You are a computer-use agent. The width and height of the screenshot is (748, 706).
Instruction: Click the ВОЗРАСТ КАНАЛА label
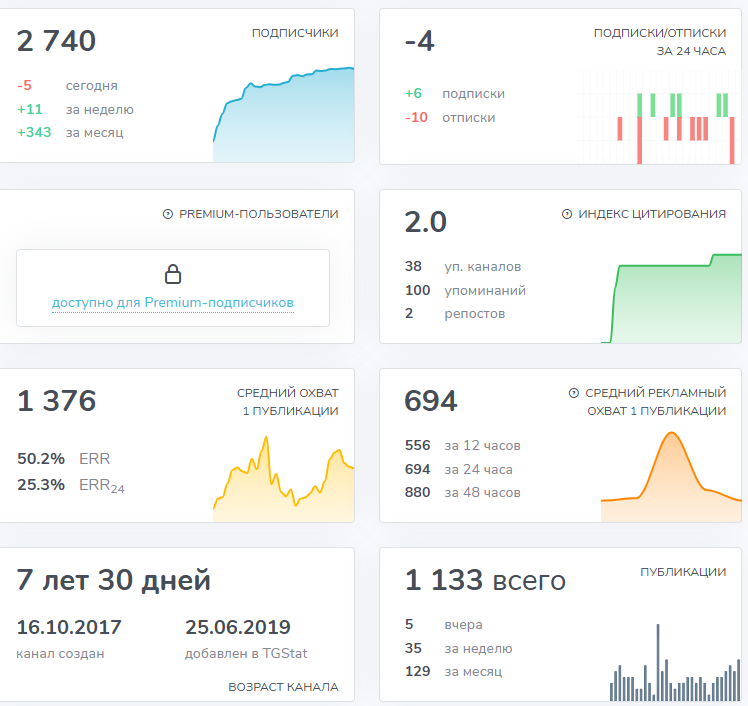(x=283, y=687)
